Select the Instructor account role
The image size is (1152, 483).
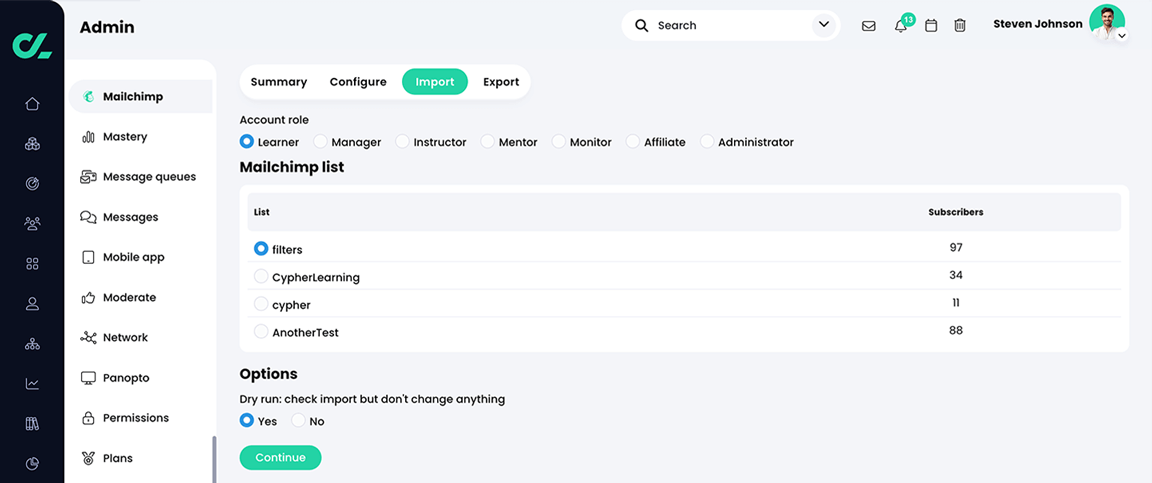click(x=403, y=141)
